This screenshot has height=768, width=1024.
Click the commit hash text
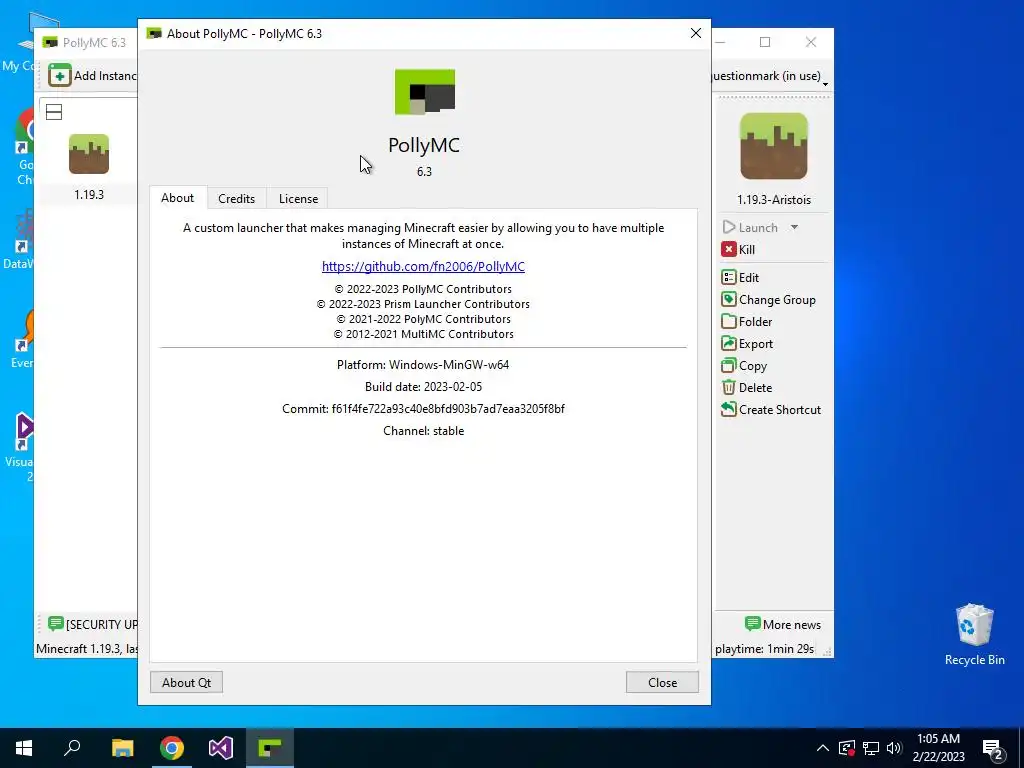pyautogui.click(x=448, y=409)
